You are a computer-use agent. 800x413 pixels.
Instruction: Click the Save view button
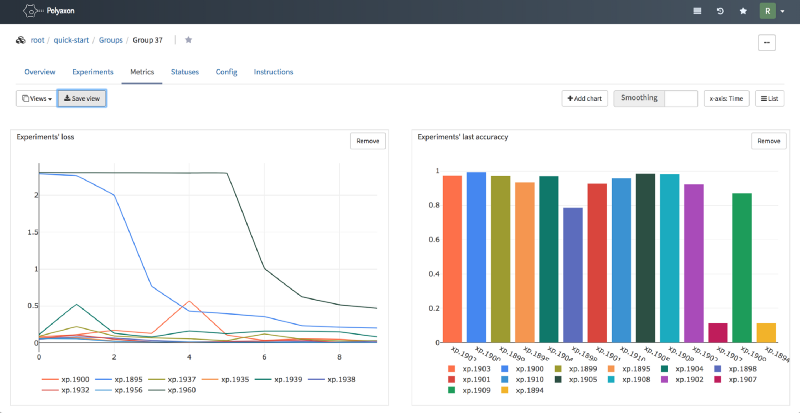pos(82,99)
